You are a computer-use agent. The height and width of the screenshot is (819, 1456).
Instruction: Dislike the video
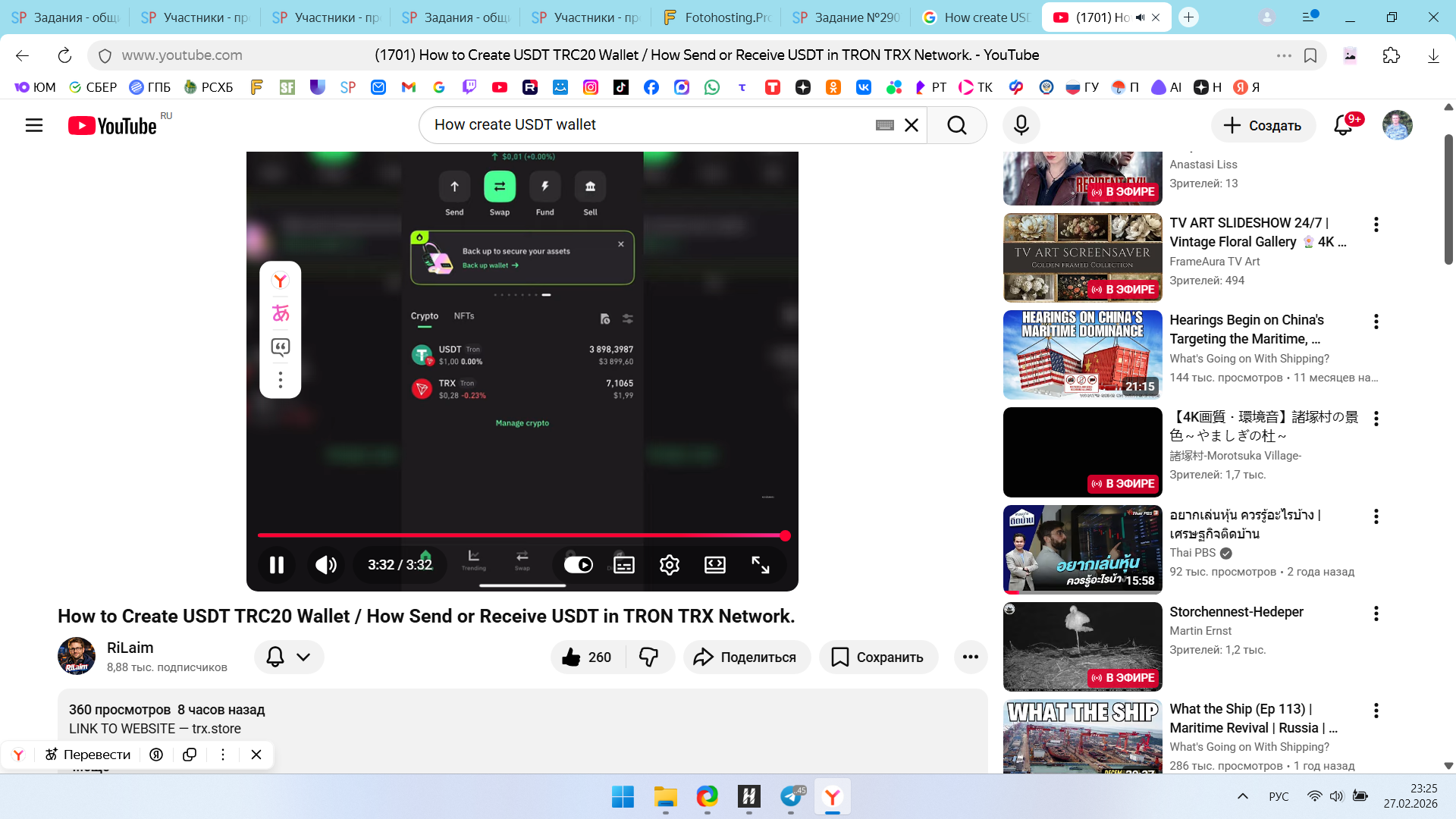649,657
